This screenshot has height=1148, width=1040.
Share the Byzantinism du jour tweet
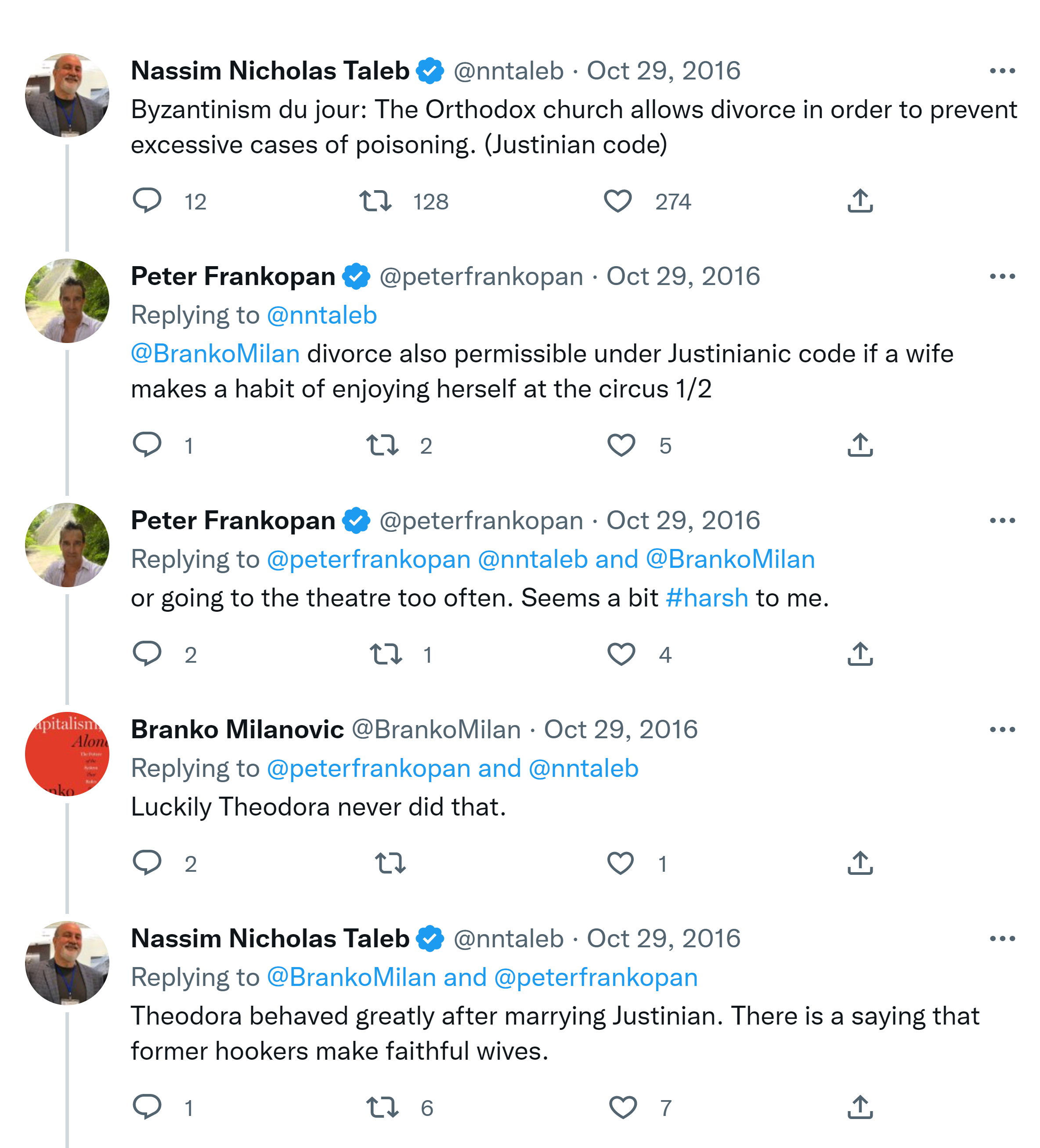click(859, 201)
